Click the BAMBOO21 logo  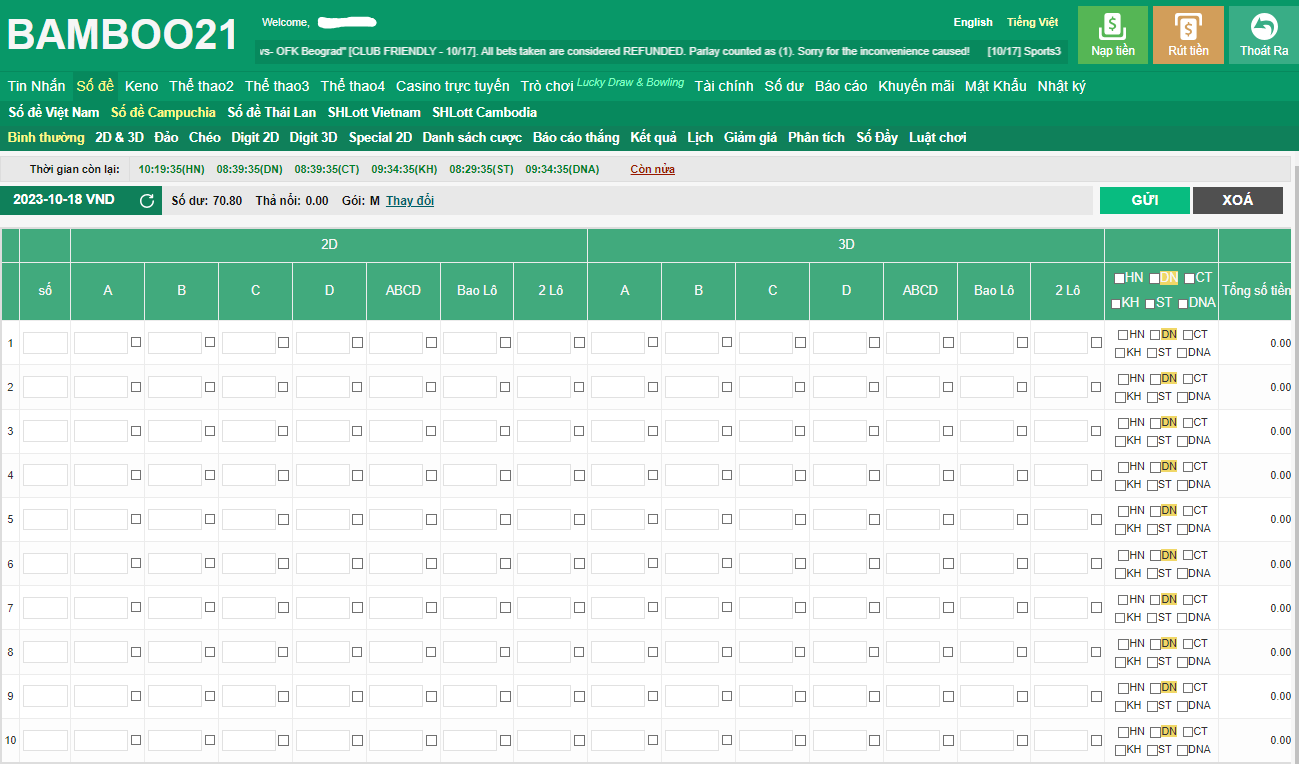click(124, 35)
